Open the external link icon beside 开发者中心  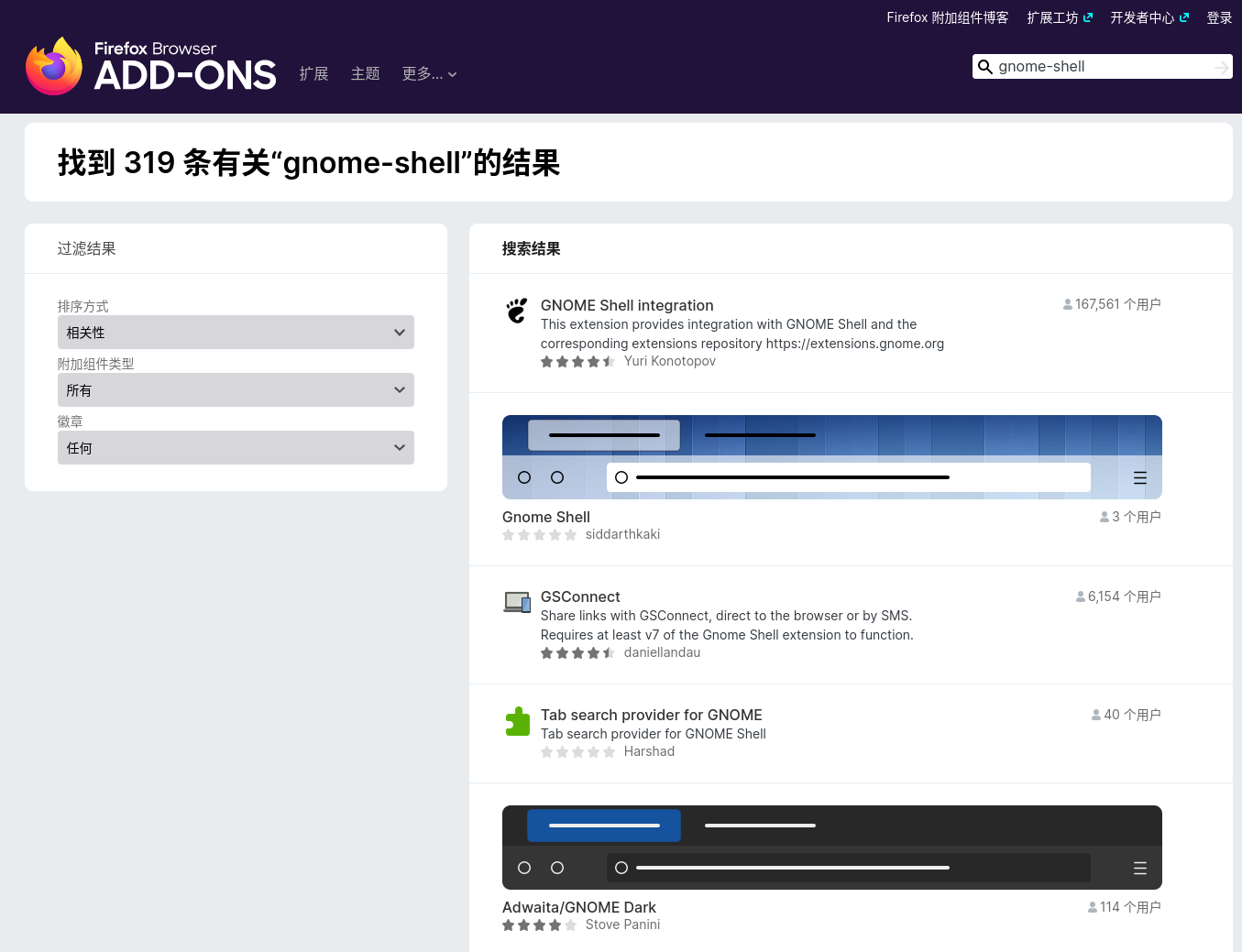click(1184, 17)
